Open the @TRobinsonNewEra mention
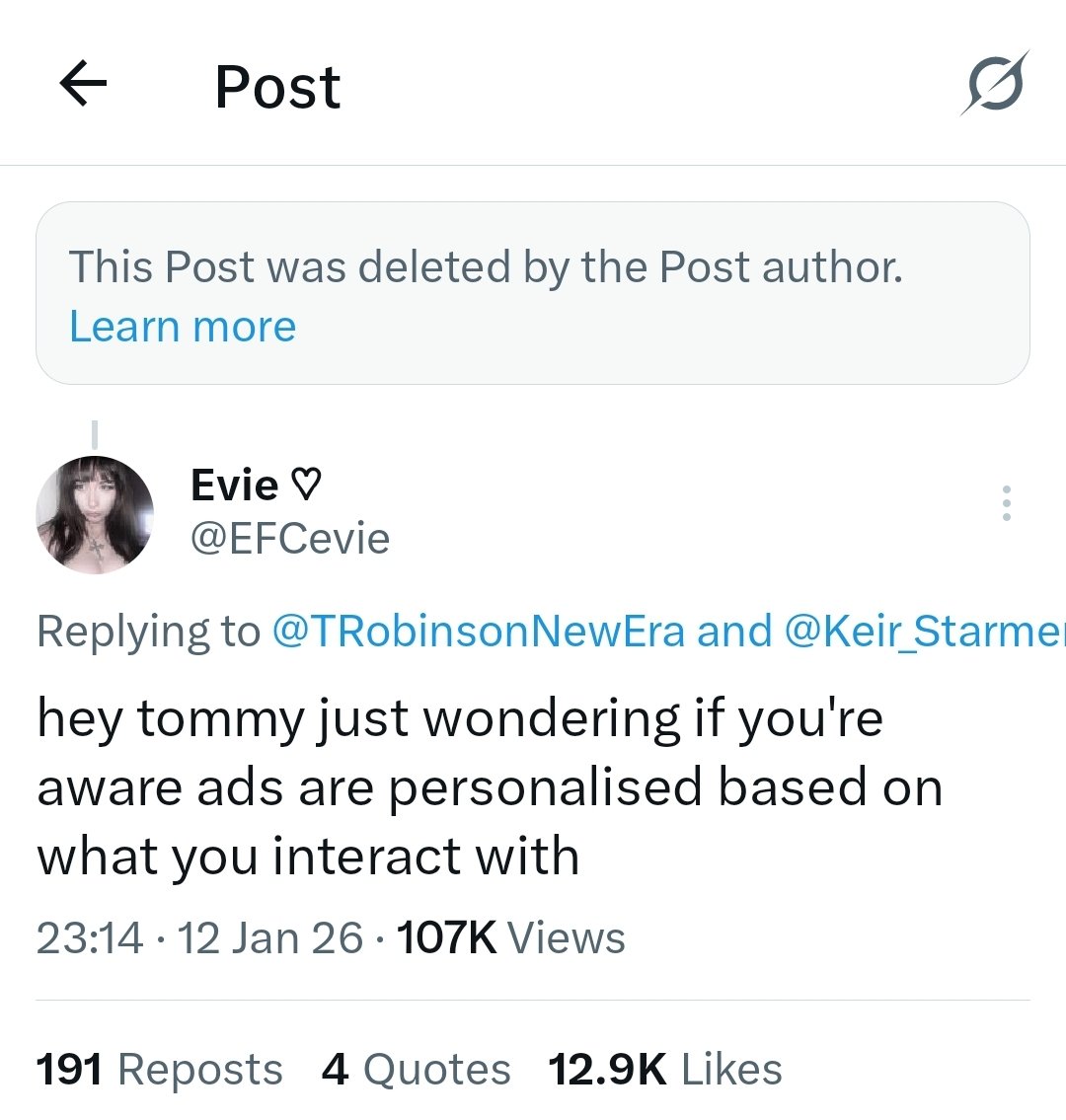 (x=477, y=632)
